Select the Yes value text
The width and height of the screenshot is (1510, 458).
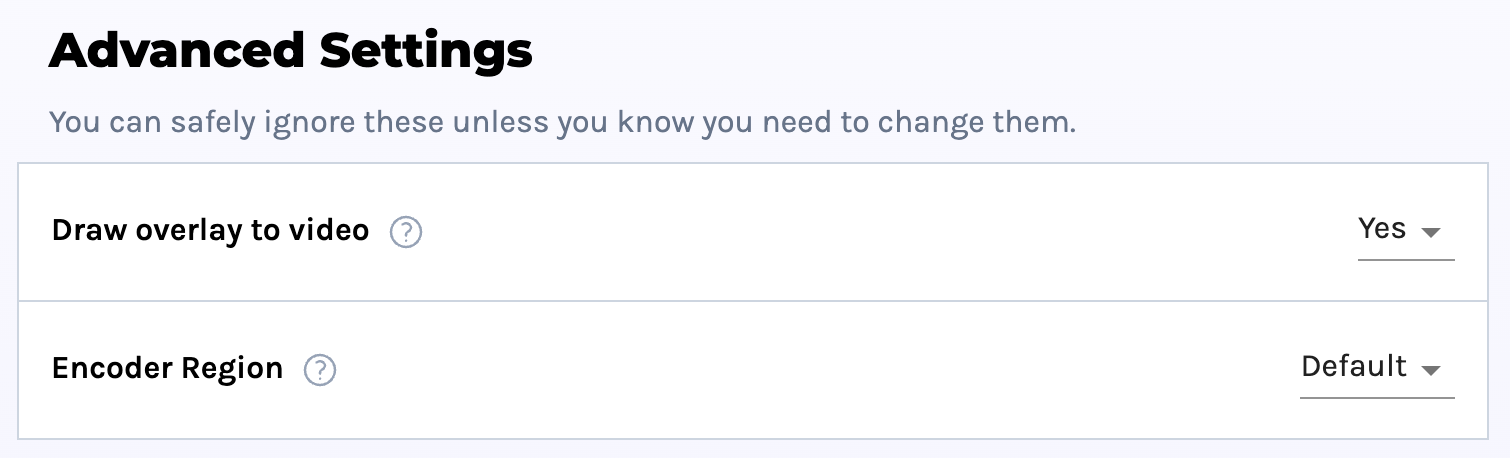1382,229
